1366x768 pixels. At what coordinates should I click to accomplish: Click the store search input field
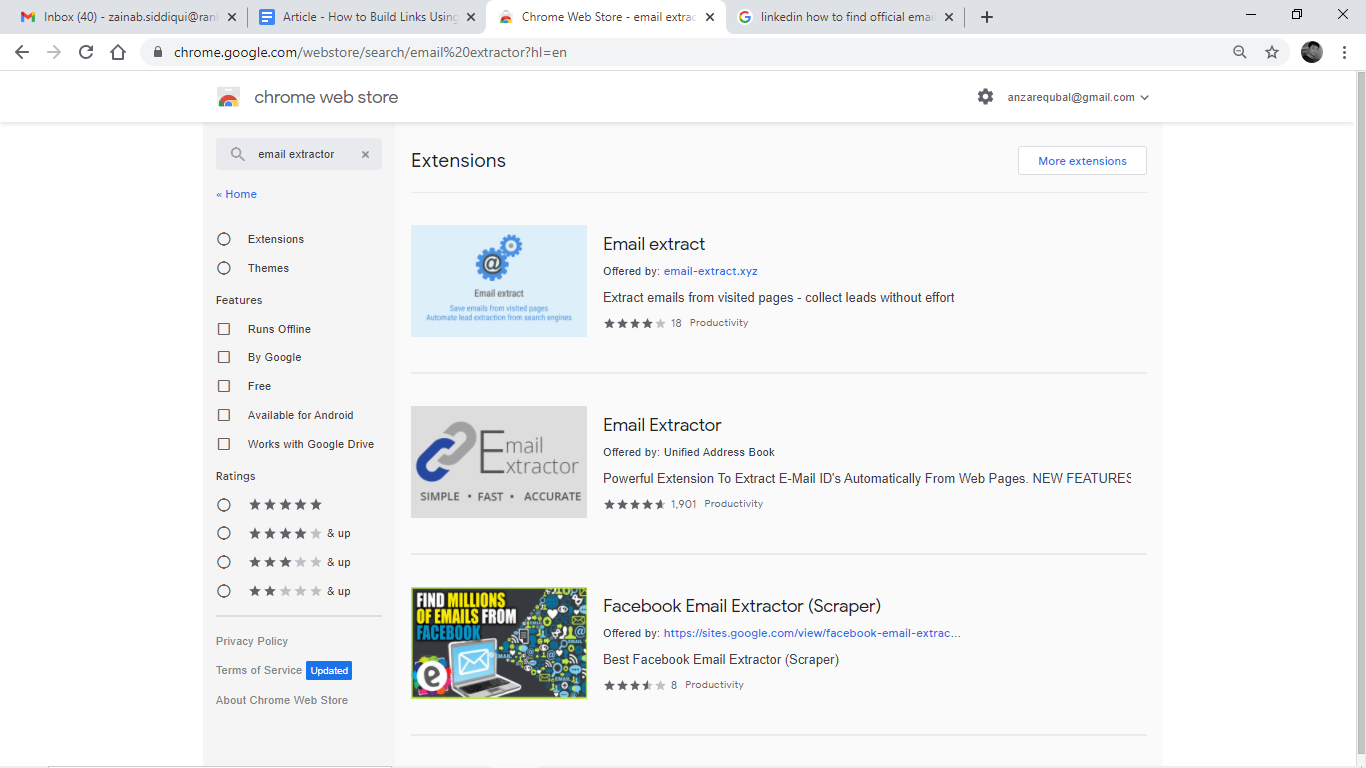(299, 154)
